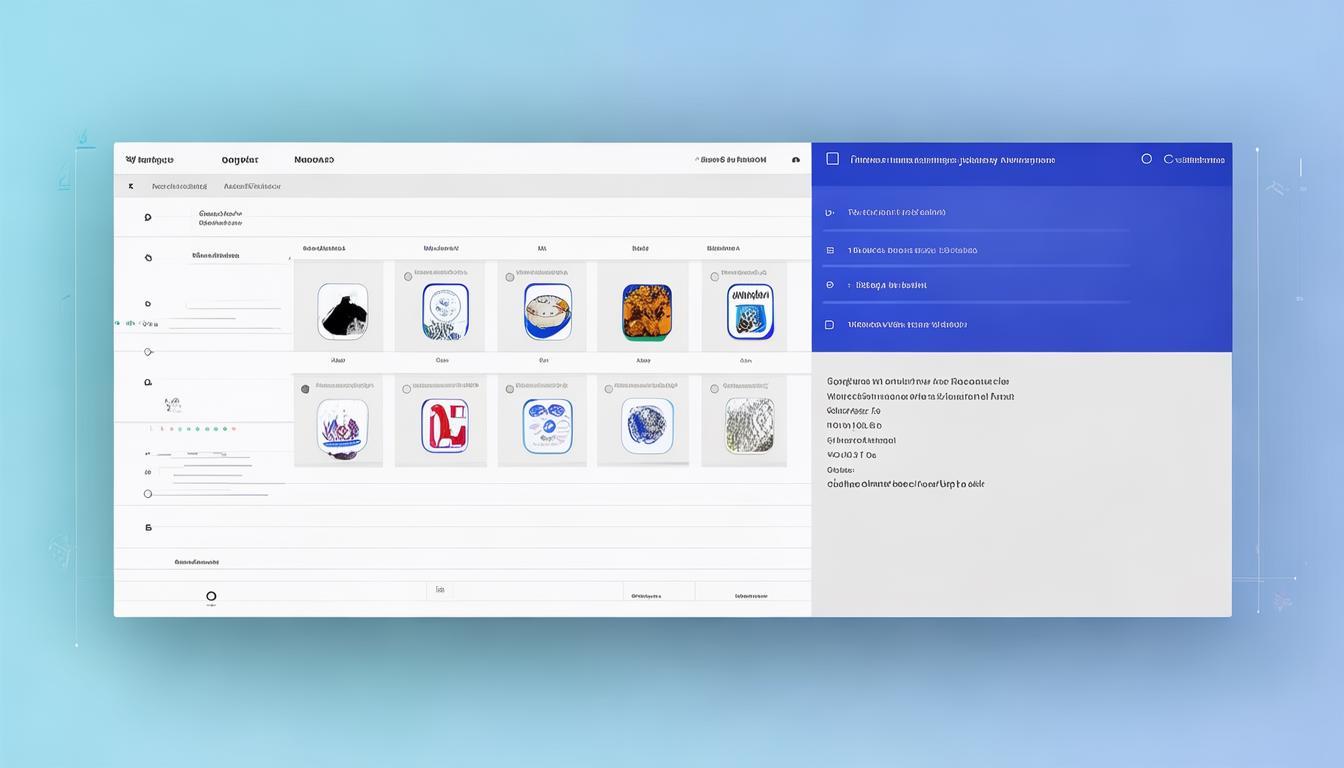Select the gray sketch texture icon
1344x768 pixels.
tap(748, 425)
